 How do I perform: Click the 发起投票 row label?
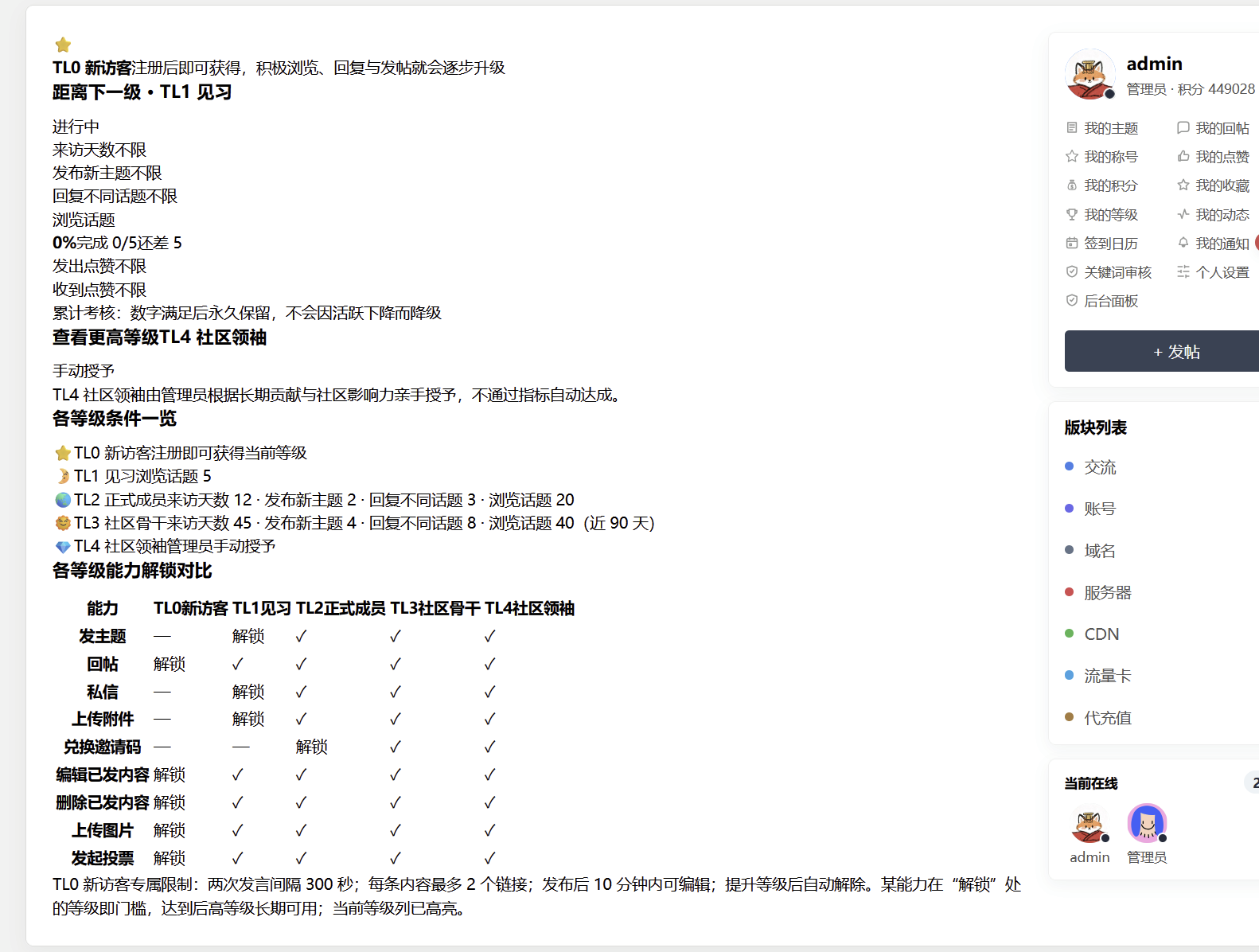[102, 858]
